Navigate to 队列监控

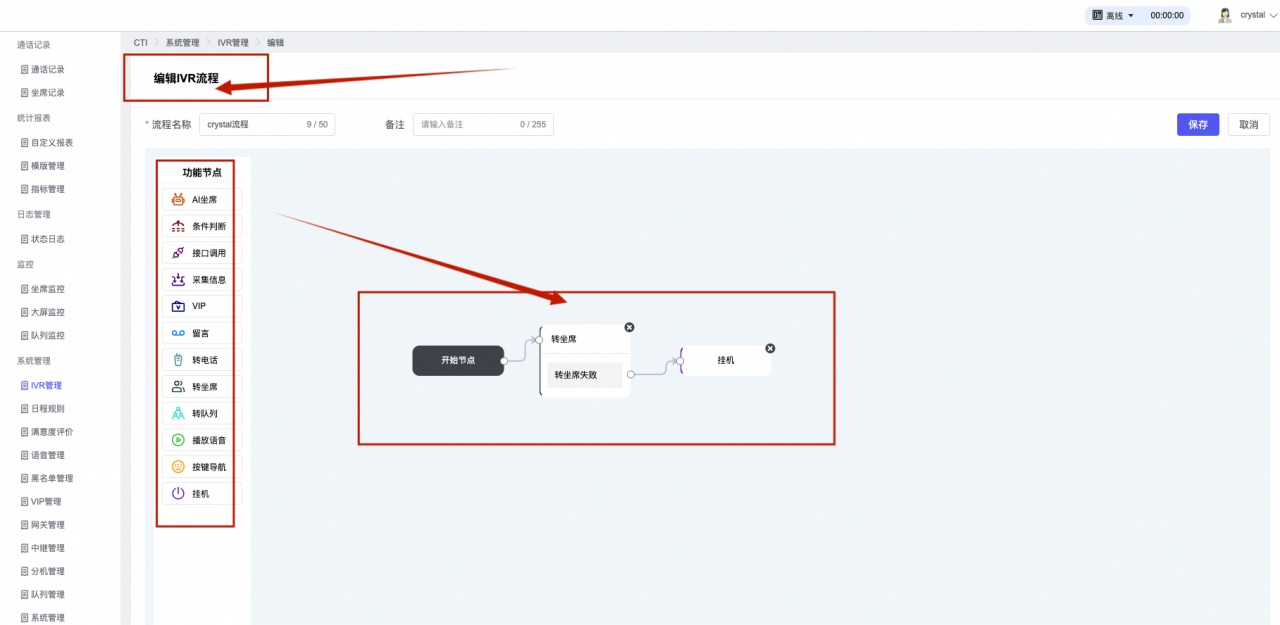[x=47, y=336]
